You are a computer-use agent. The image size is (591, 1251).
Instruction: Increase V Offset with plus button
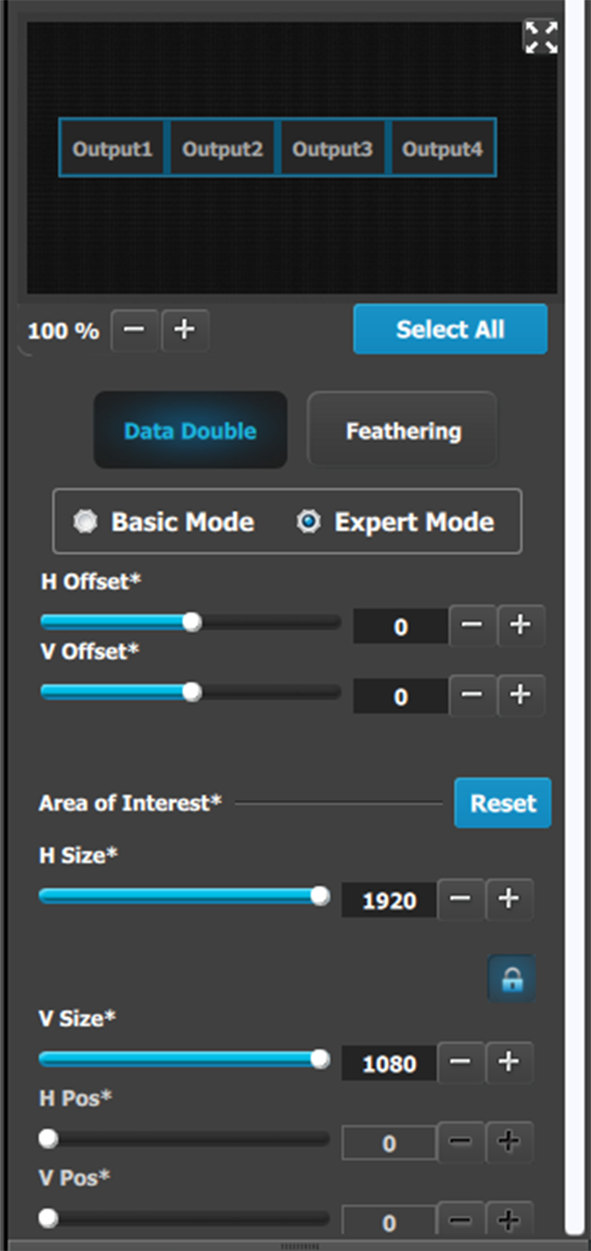[520, 695]
